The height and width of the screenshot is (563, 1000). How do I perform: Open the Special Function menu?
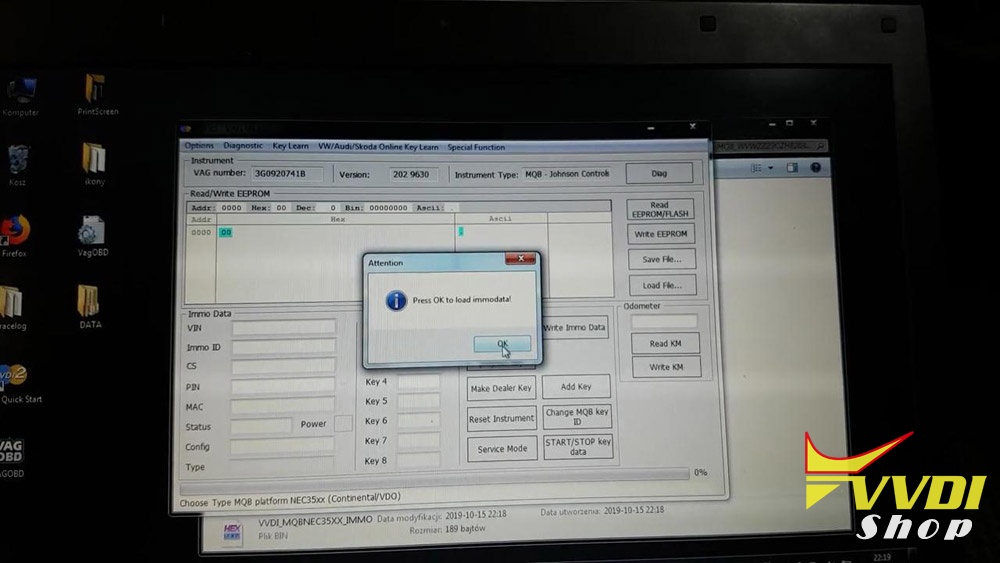point(476,147)
